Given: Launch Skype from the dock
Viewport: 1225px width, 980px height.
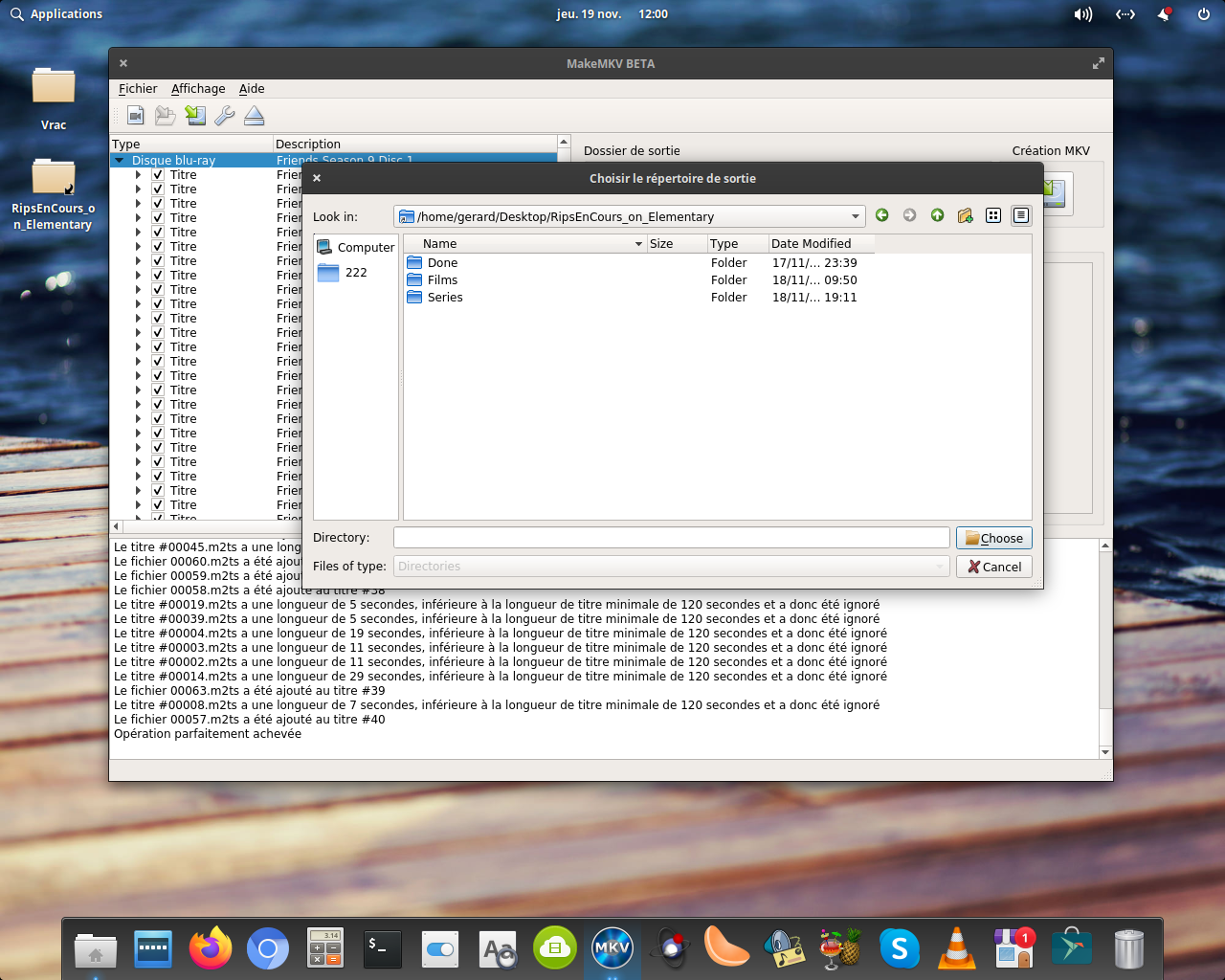Looking at the screenshot, I should tap(900, 949).
